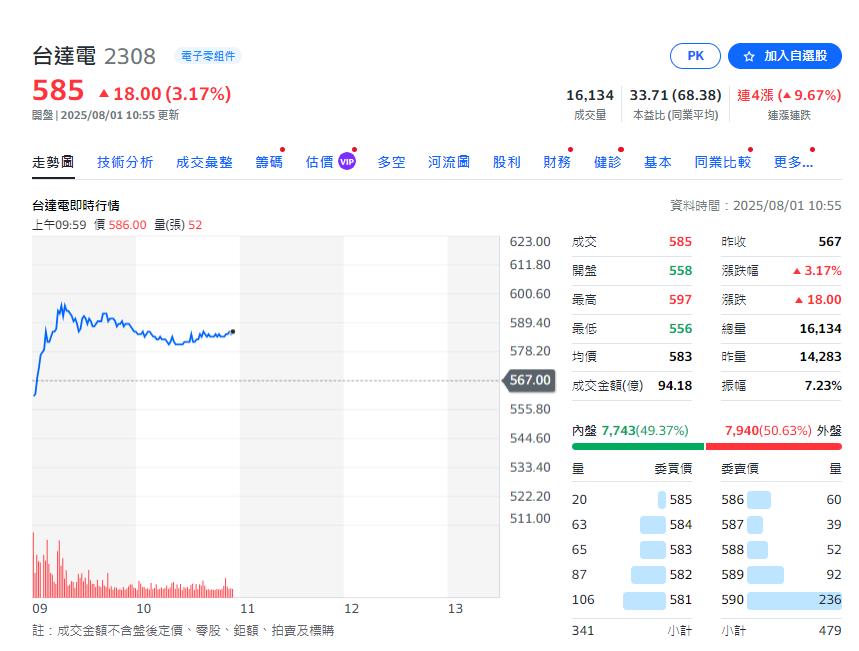Click the current price 585 headline

(x=58, y=90)
